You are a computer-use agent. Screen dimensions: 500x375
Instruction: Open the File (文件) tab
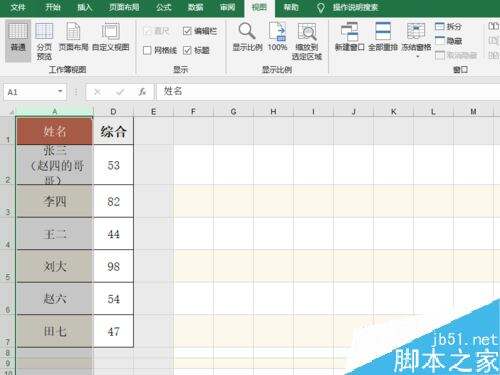pos(18,7)
